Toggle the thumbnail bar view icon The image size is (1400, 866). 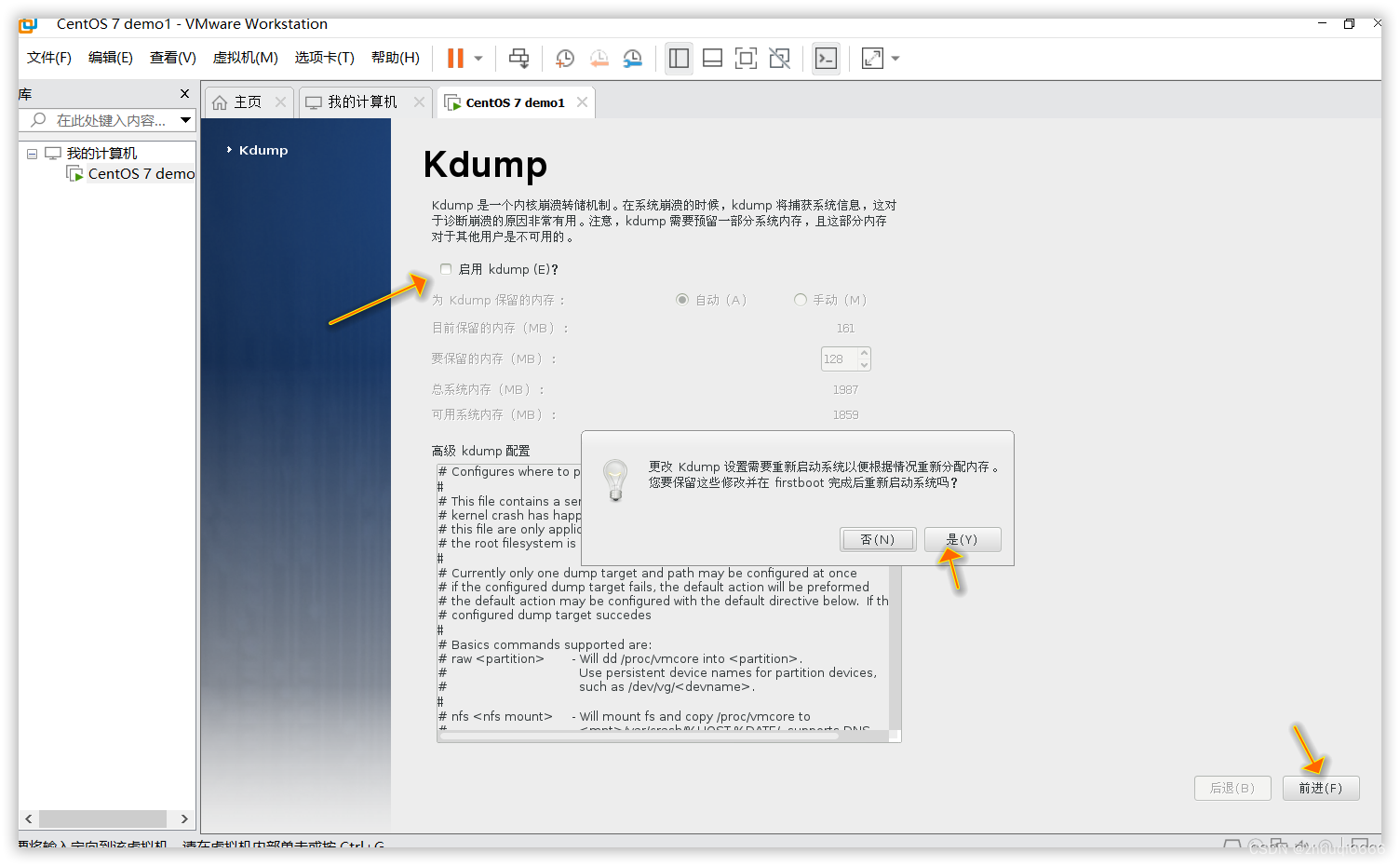click(712, 59)
